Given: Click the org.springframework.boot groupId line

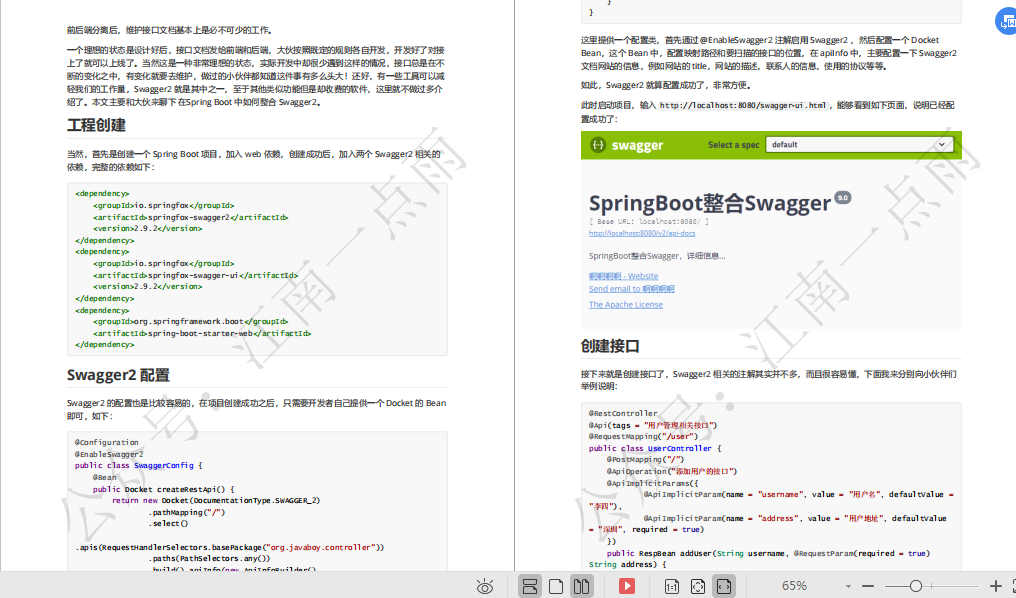Looking at the screenshot, I should [x=190, y=321].
